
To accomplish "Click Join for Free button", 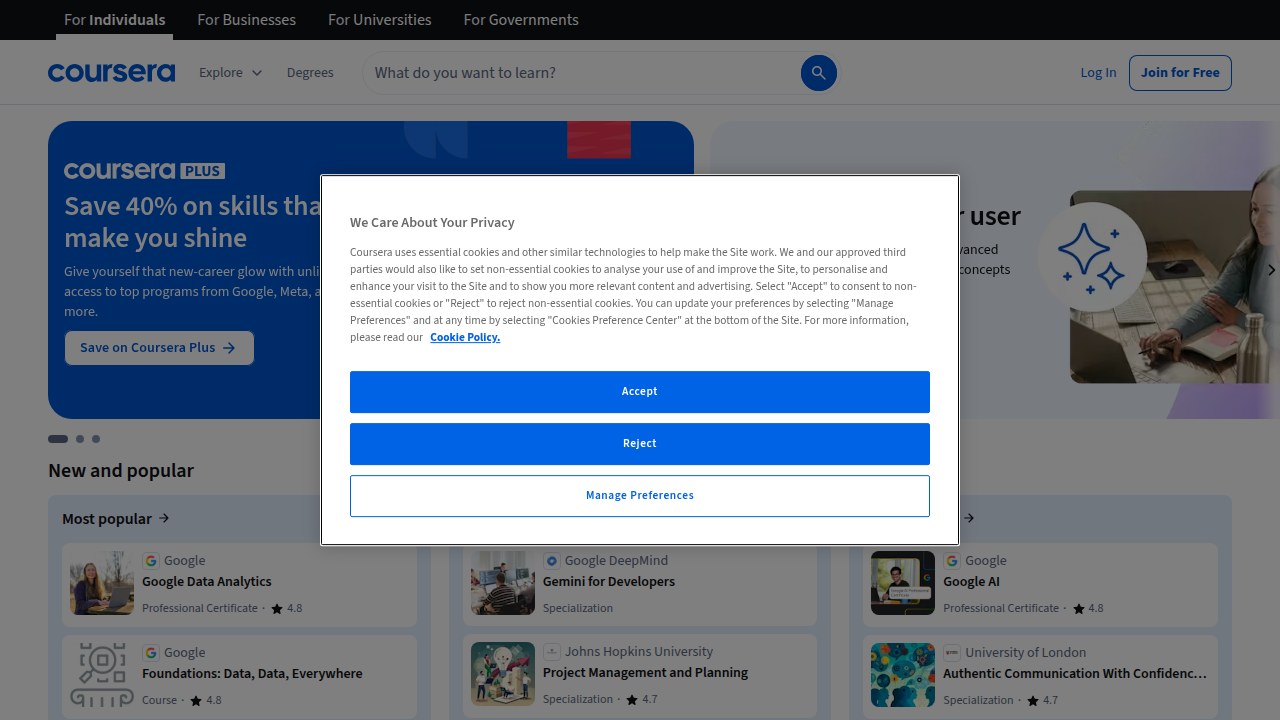I will coord(1180,72).
